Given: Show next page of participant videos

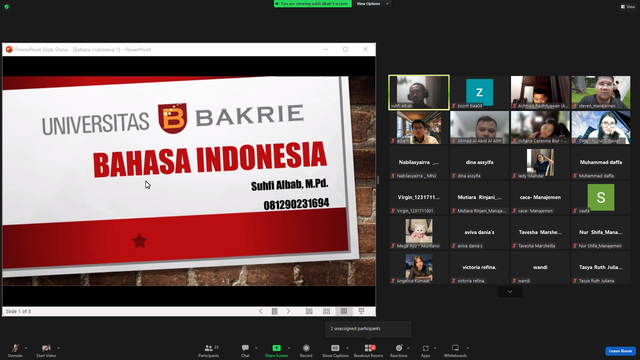Looking at the screenshot, I should pos(510,291).
